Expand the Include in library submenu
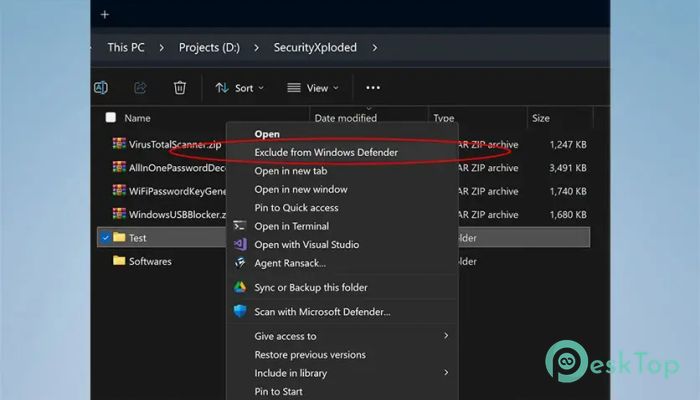700x400 pixels. [446, 372]
